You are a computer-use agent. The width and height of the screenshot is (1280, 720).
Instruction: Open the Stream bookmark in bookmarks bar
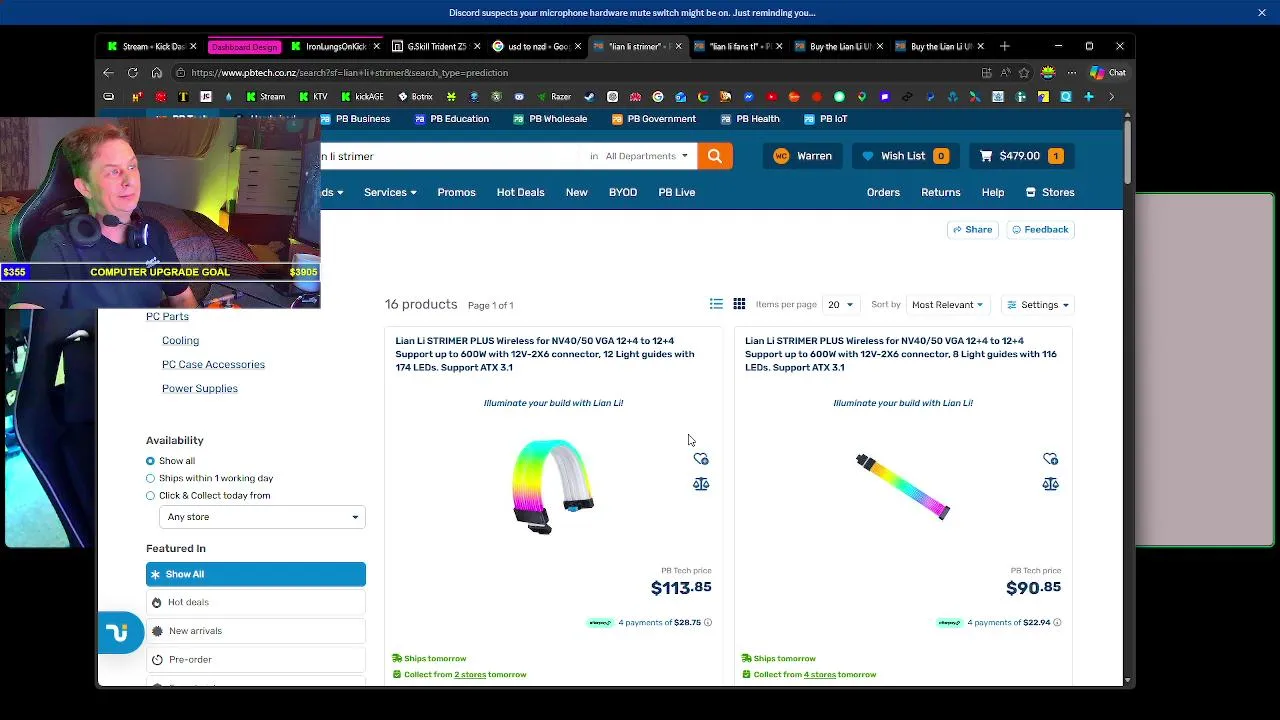(266, 97)
